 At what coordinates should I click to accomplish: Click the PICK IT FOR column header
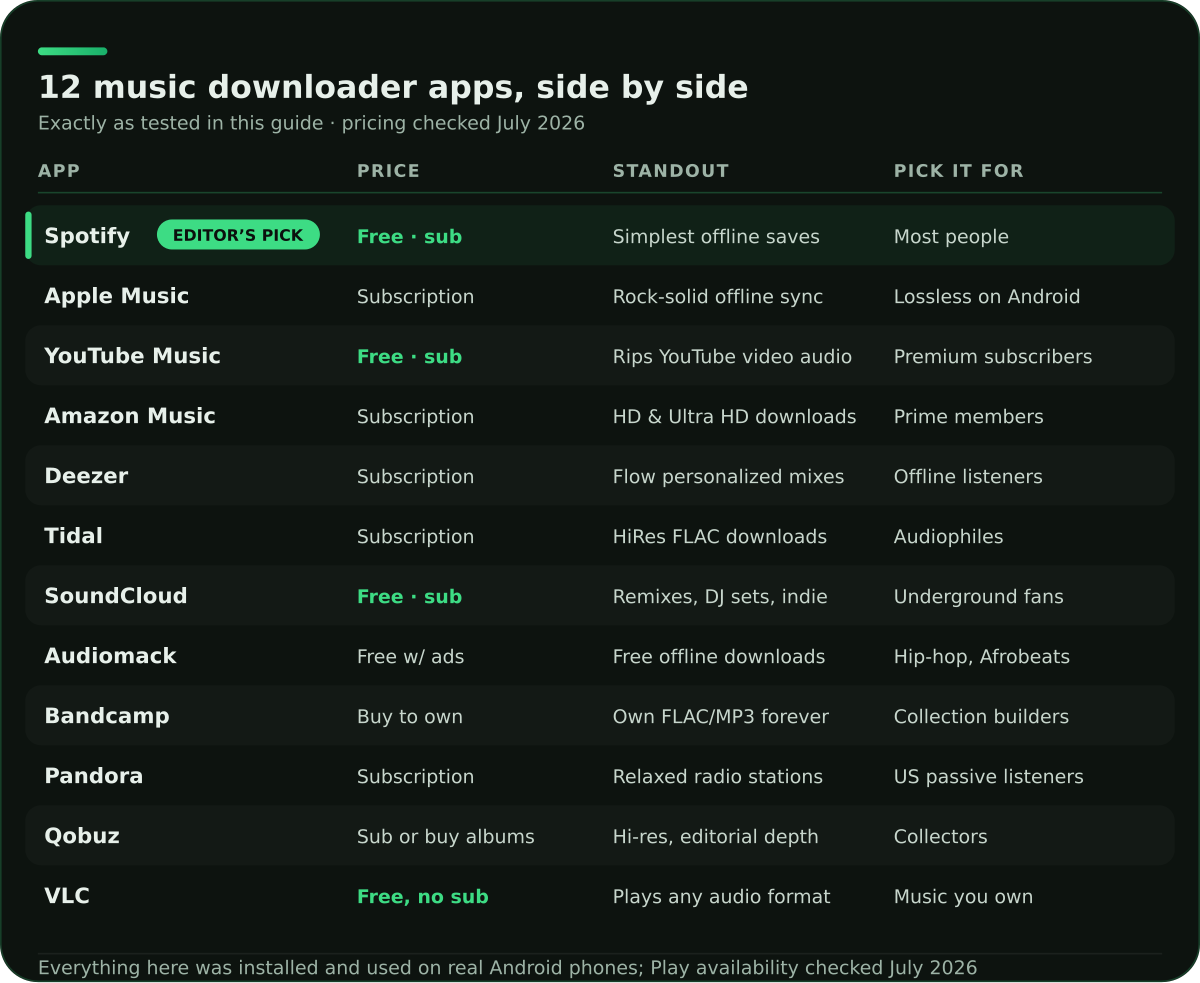(959, 171)
